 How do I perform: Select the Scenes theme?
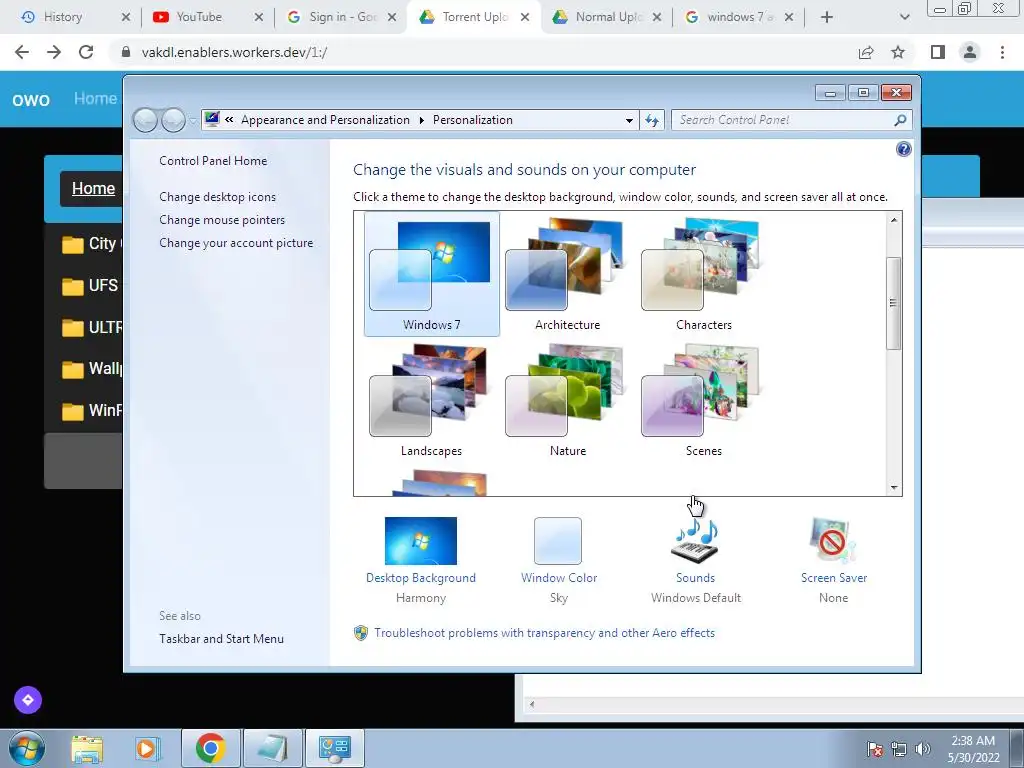703,400
